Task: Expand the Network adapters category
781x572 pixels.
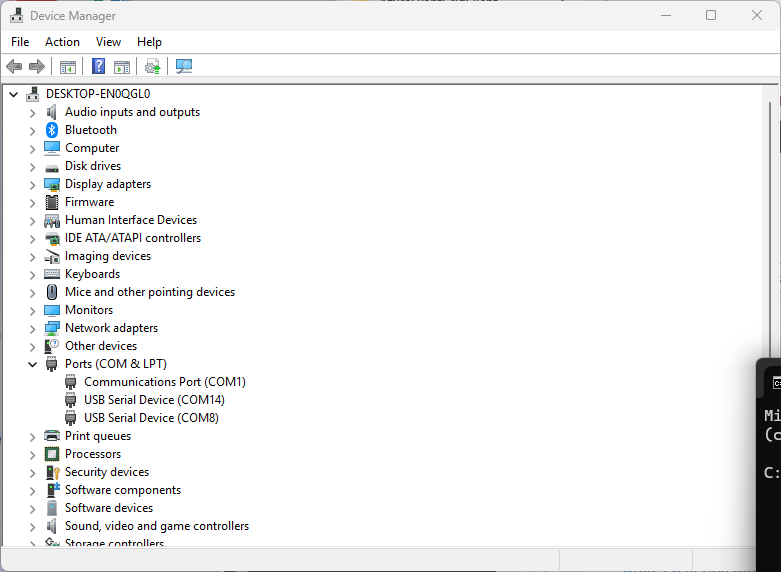Action: (x=32, y=329)
